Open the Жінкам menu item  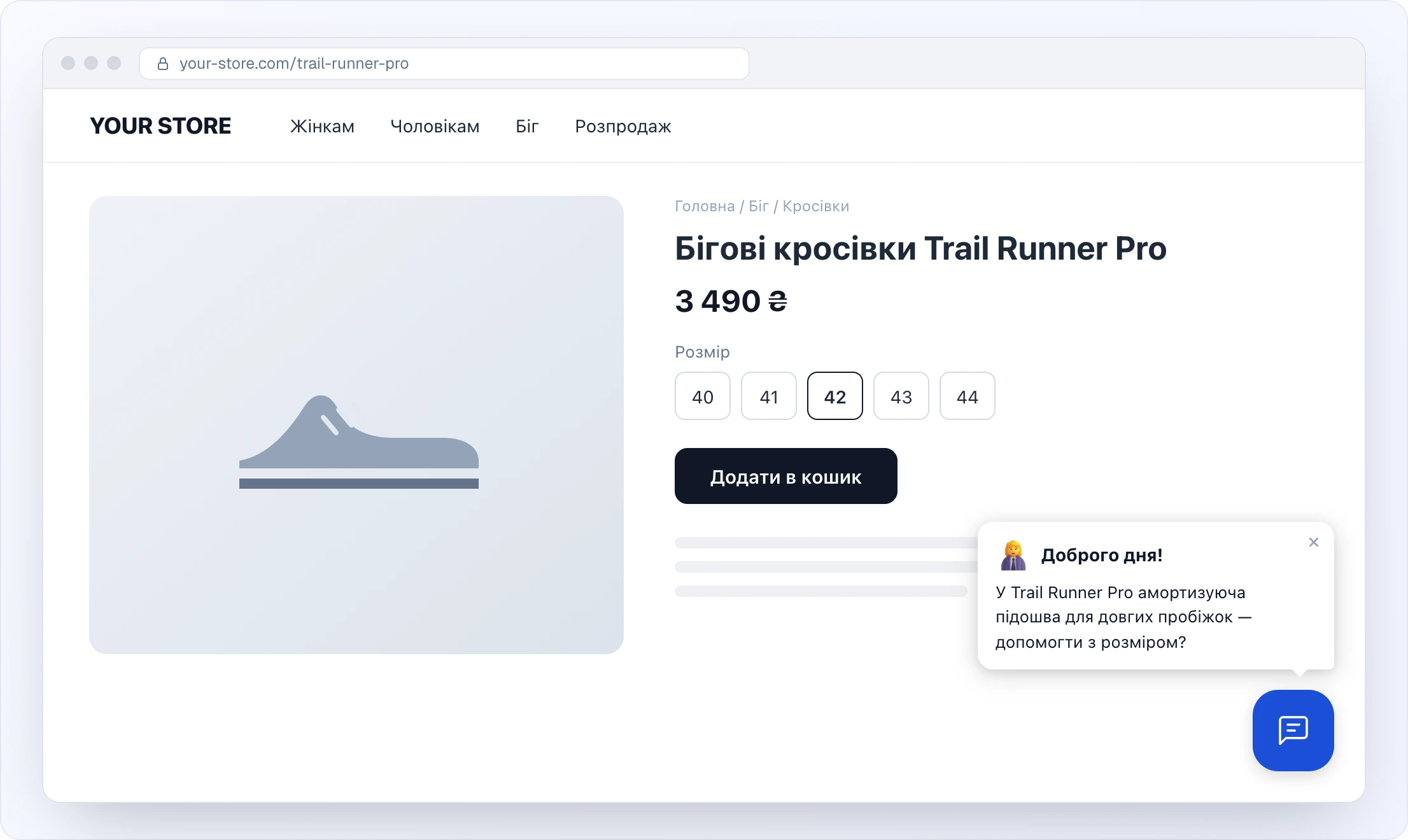click(x=322, y=126)
